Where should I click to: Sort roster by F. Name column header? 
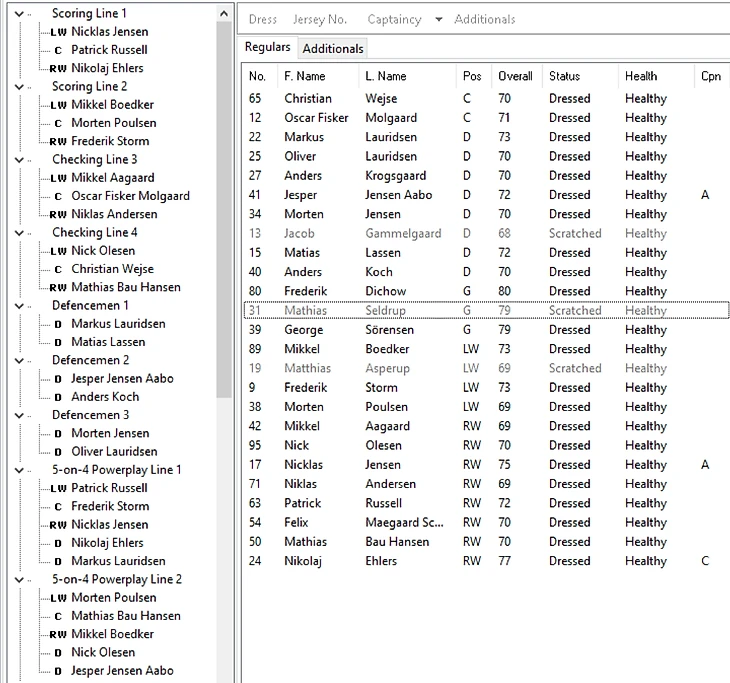(318, 76)
